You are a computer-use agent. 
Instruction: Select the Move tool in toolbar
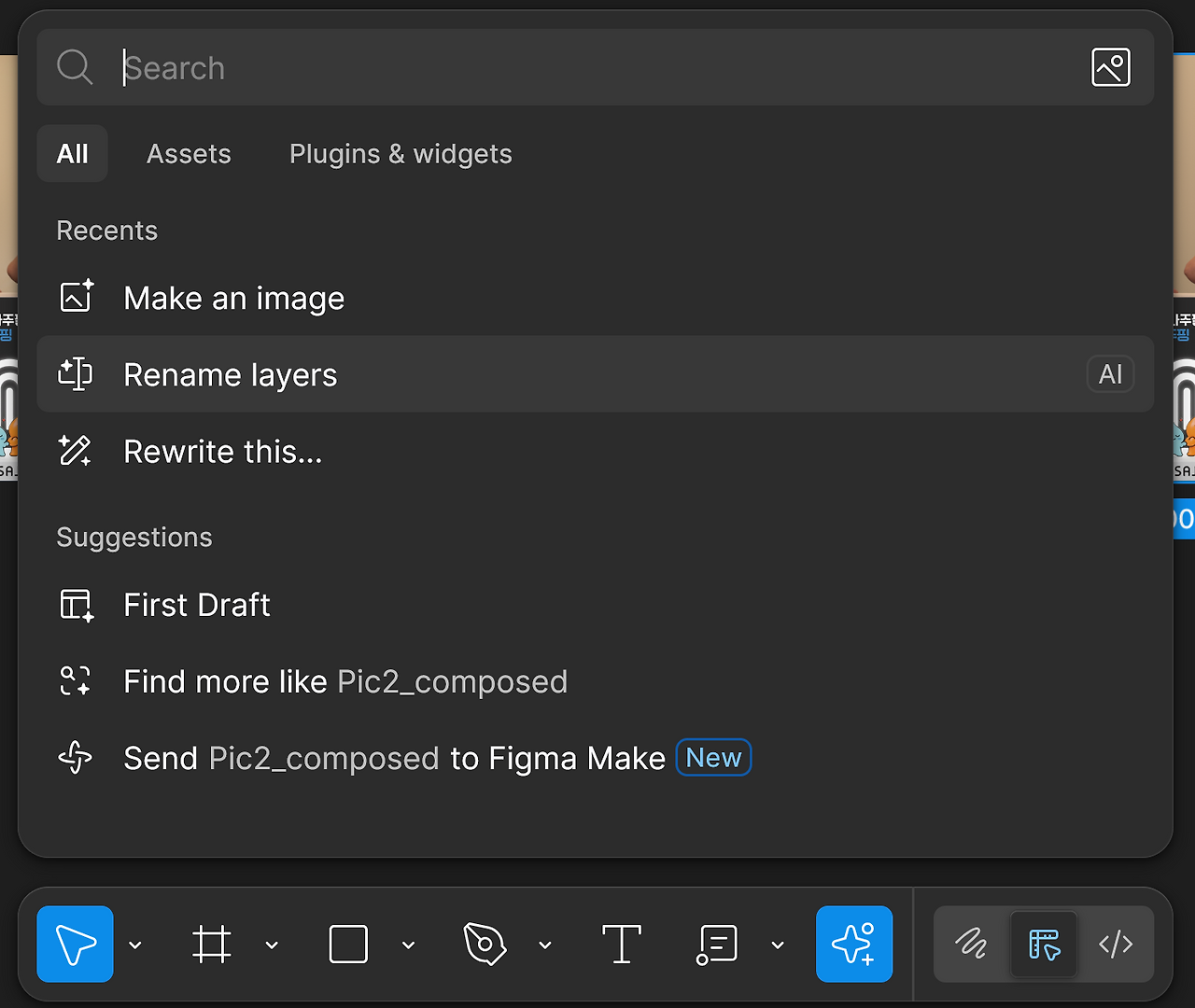click(x=75, y=945)
